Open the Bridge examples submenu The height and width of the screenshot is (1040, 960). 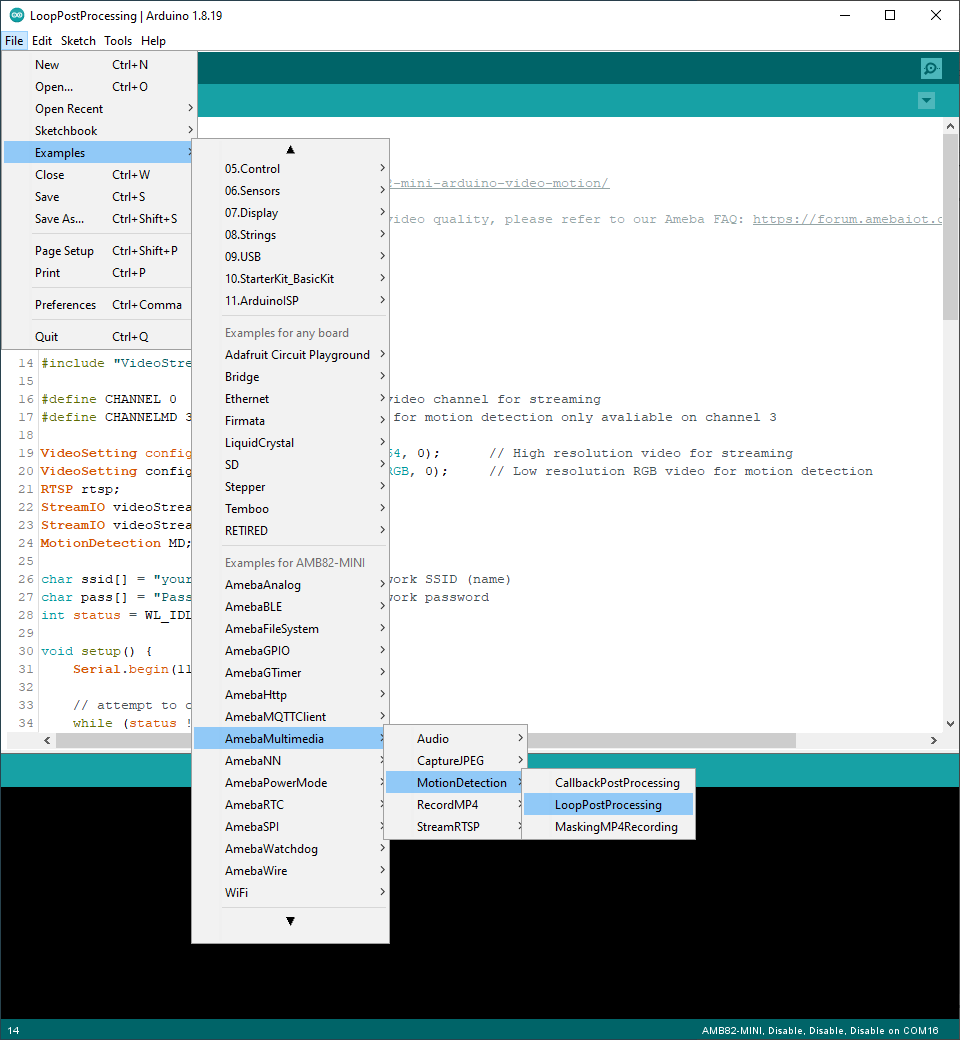(291, 376)
